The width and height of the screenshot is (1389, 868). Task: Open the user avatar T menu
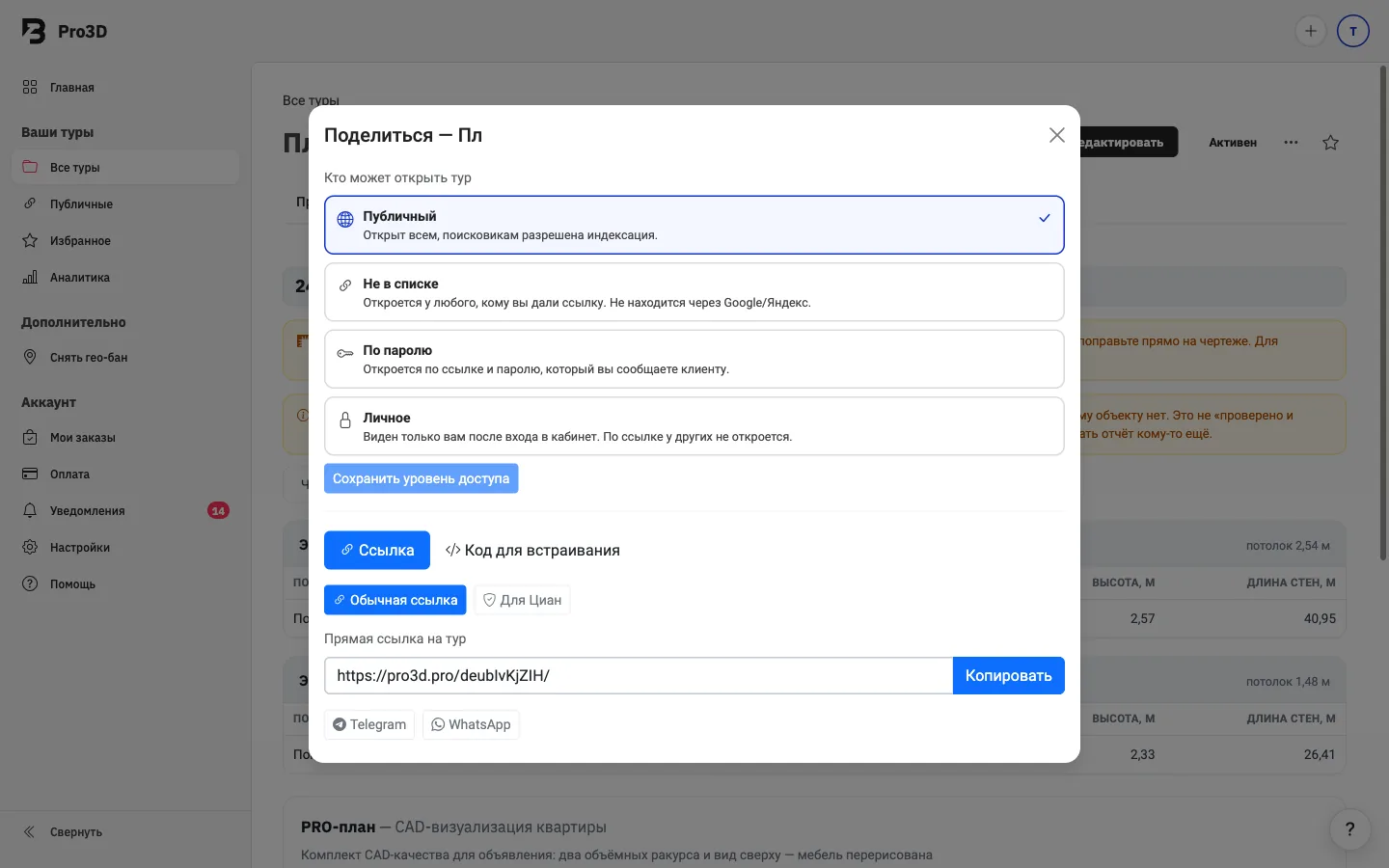click(x=1353, y=31)
